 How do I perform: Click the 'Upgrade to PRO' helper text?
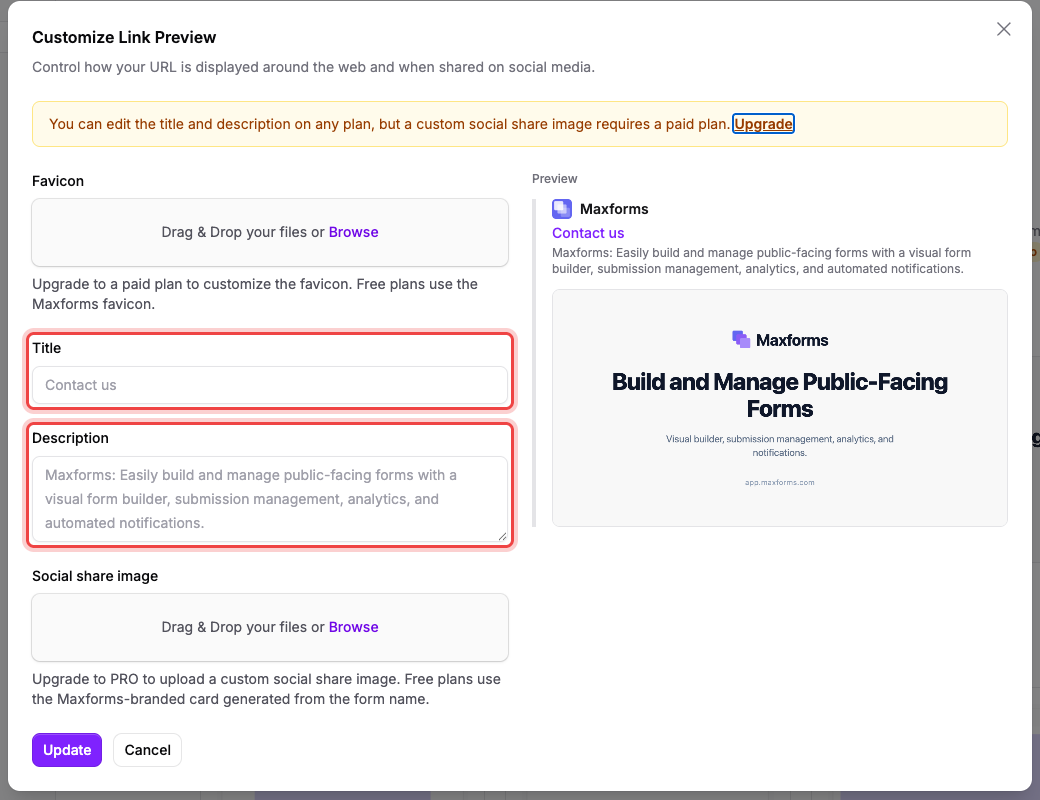pos(266,689)
